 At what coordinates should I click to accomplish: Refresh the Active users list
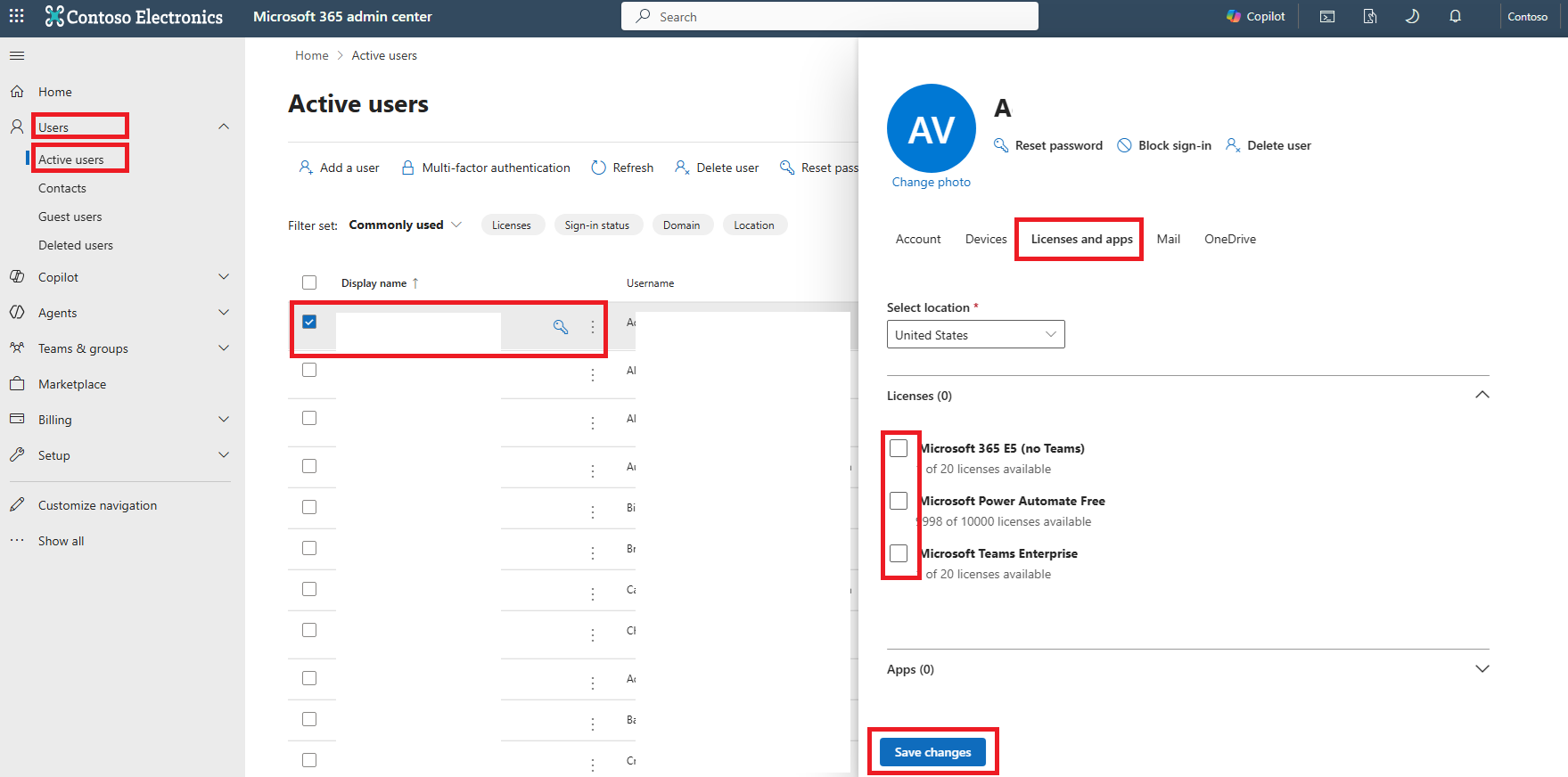622,168
